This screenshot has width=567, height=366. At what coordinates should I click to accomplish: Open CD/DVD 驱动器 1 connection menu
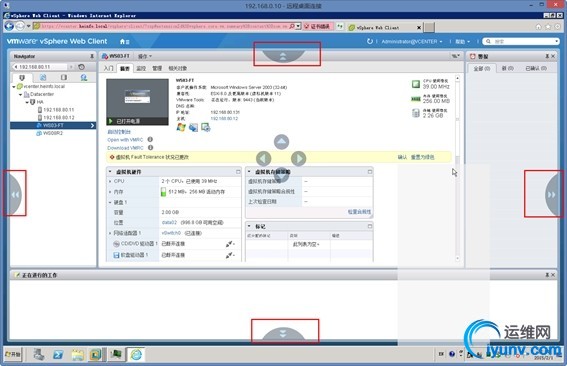(x=230, y=244)
